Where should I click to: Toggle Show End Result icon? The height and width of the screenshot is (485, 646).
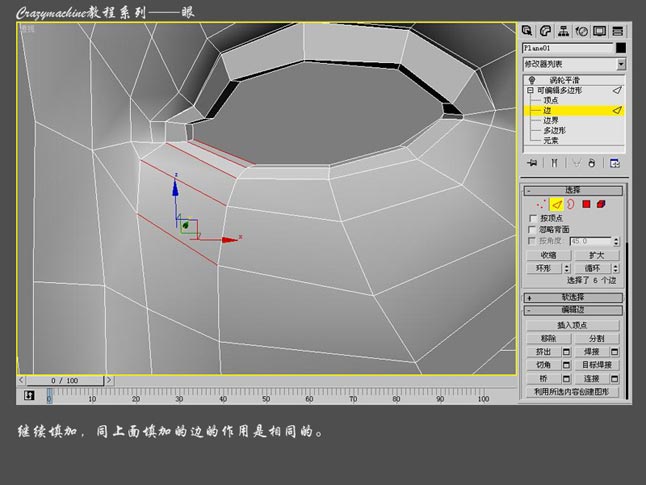tap(554, 163)
